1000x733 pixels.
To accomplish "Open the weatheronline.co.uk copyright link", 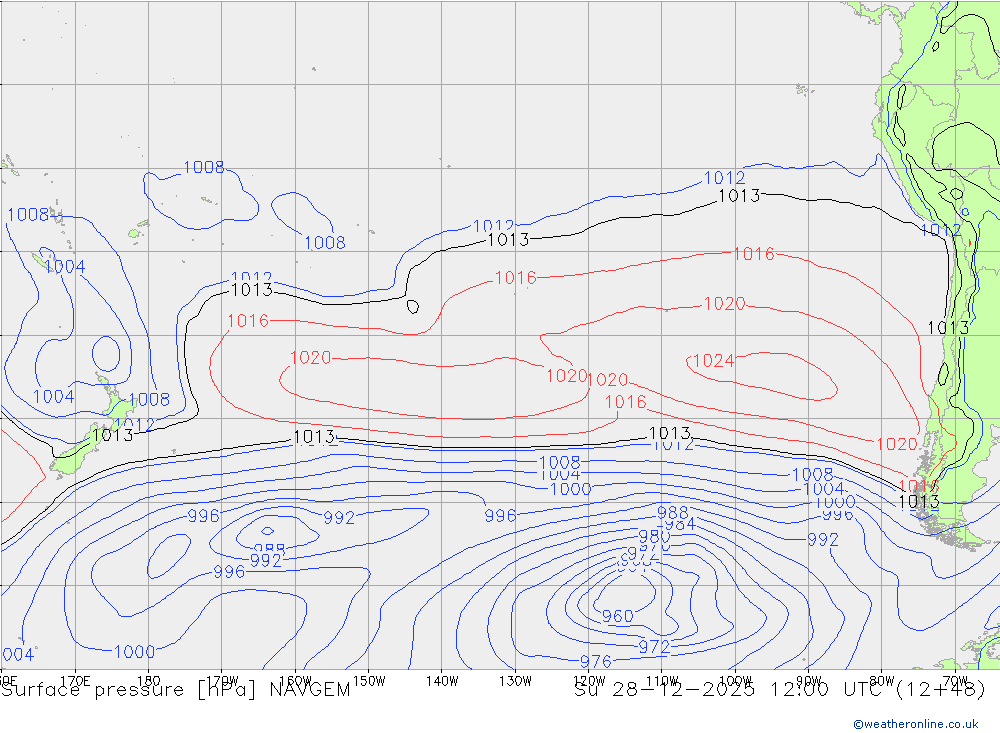I will 916,724.
